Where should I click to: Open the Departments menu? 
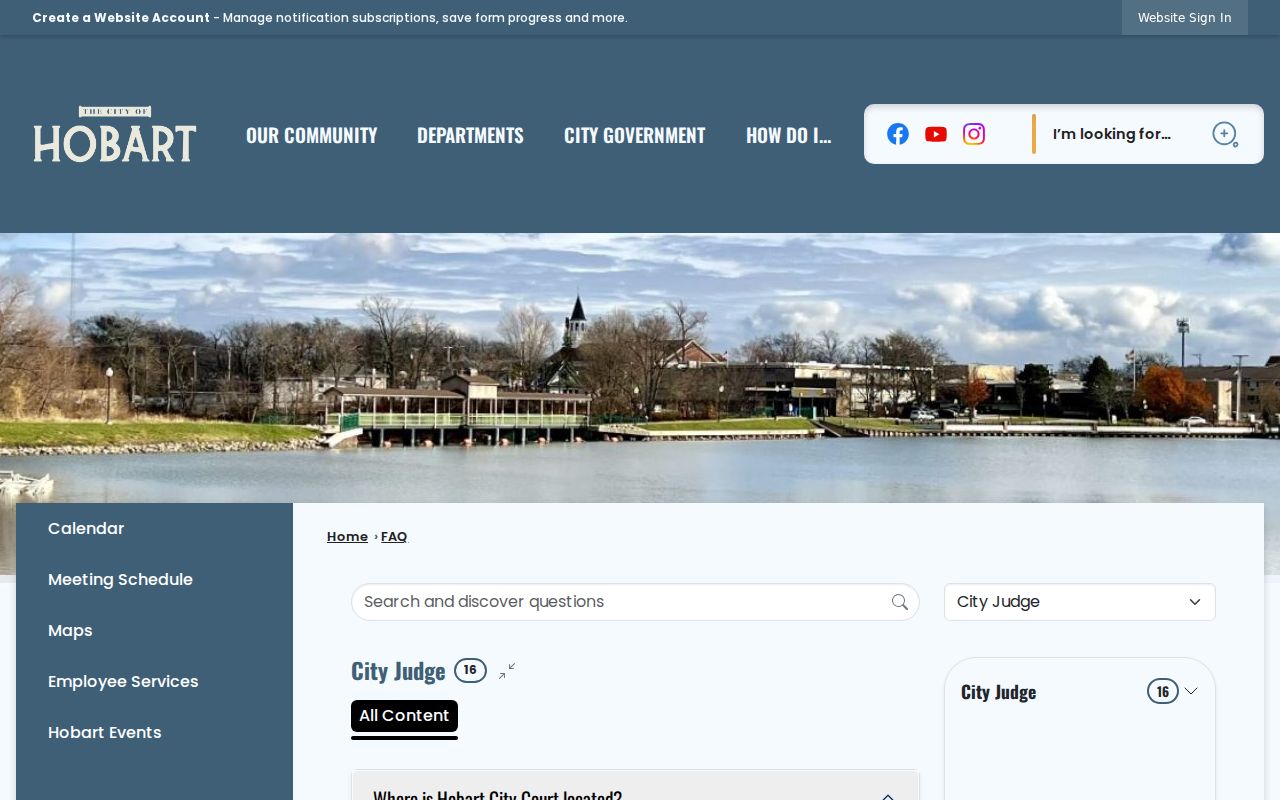470,135
